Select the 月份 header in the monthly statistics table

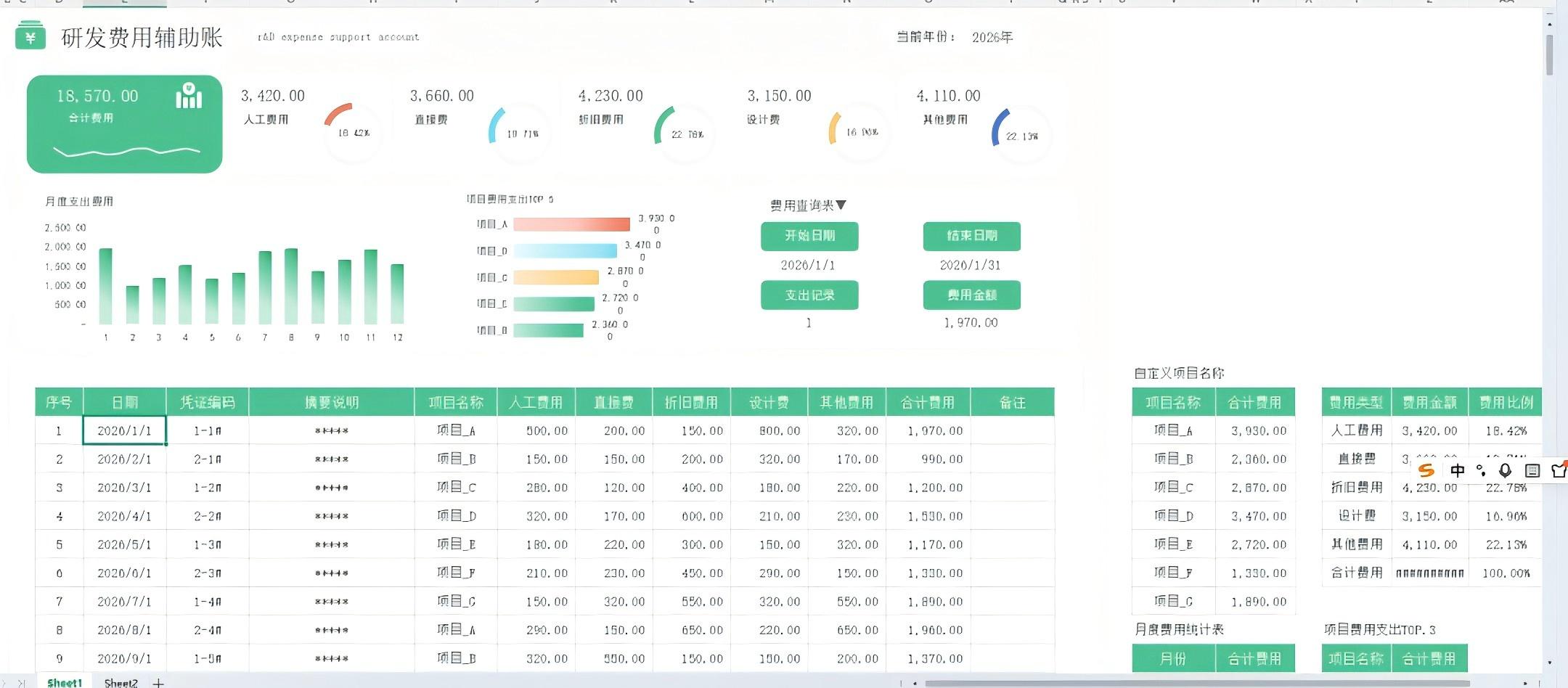tap(1173, 658)
